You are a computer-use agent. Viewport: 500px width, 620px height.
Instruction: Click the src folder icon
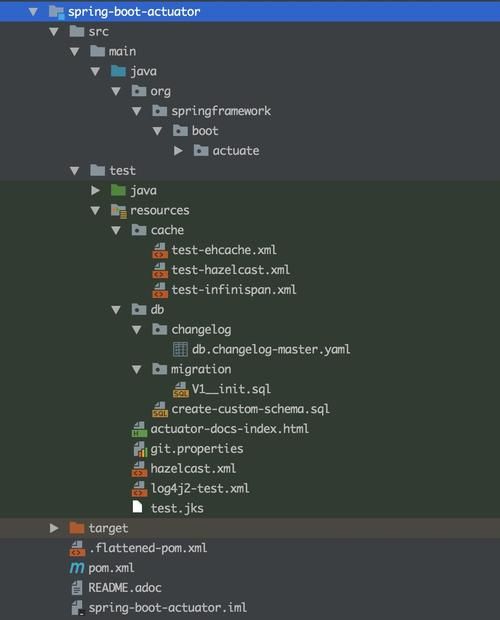pyautogui.click(x=77, y=31)
